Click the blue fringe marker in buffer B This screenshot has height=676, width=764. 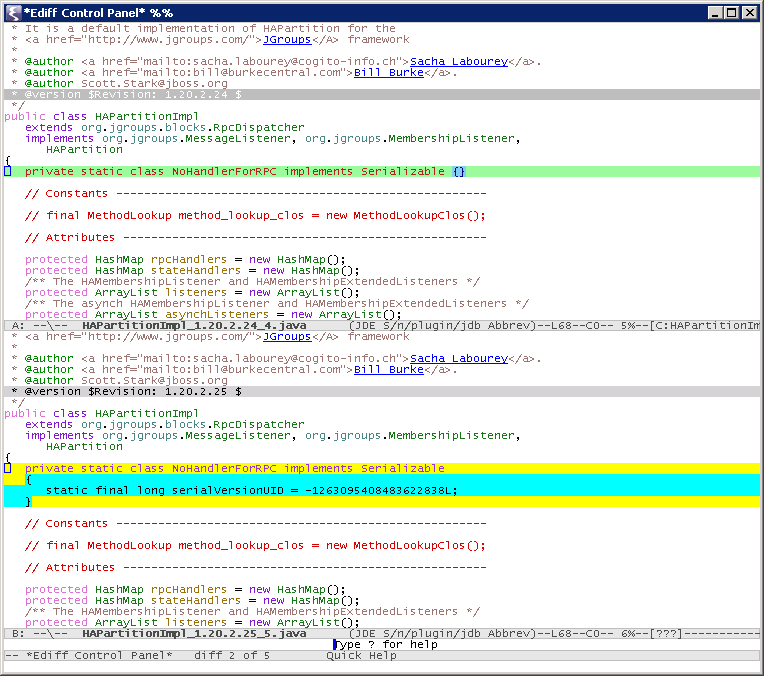(x=7, y=468)
